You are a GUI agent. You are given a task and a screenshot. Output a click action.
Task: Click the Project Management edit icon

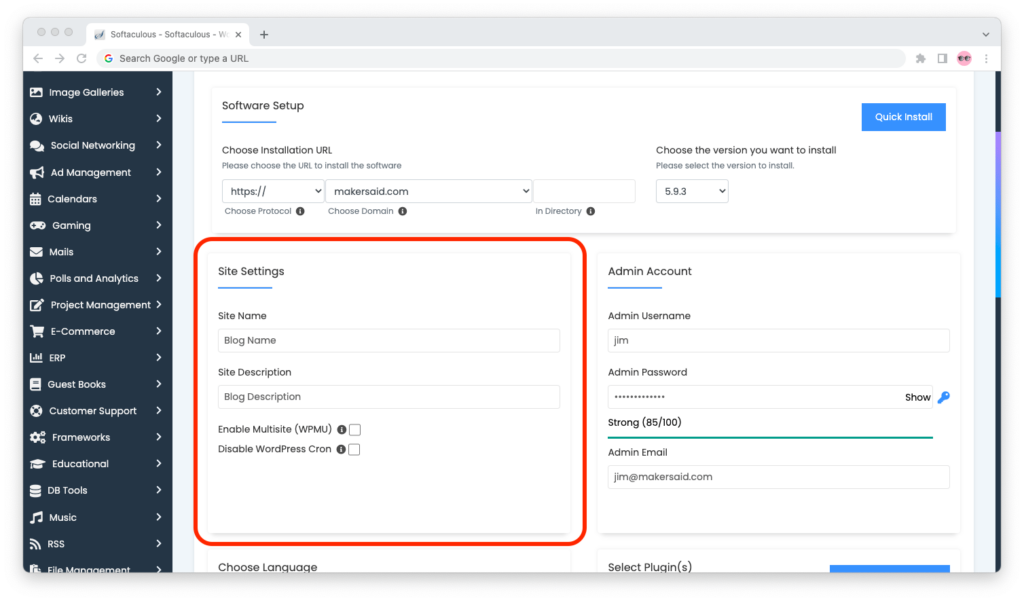37,305
